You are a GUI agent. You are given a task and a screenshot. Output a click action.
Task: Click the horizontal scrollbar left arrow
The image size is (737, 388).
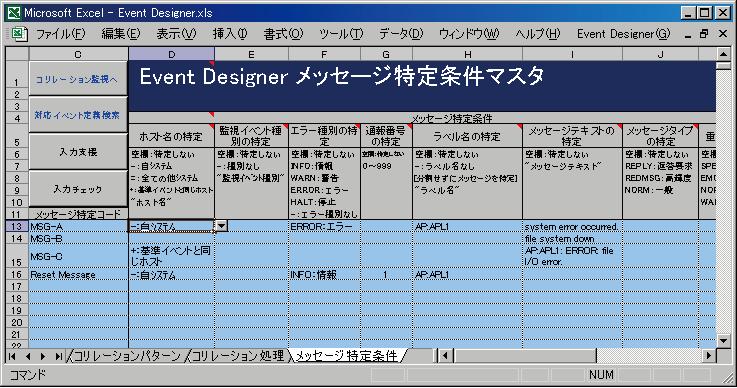point(445,356)
